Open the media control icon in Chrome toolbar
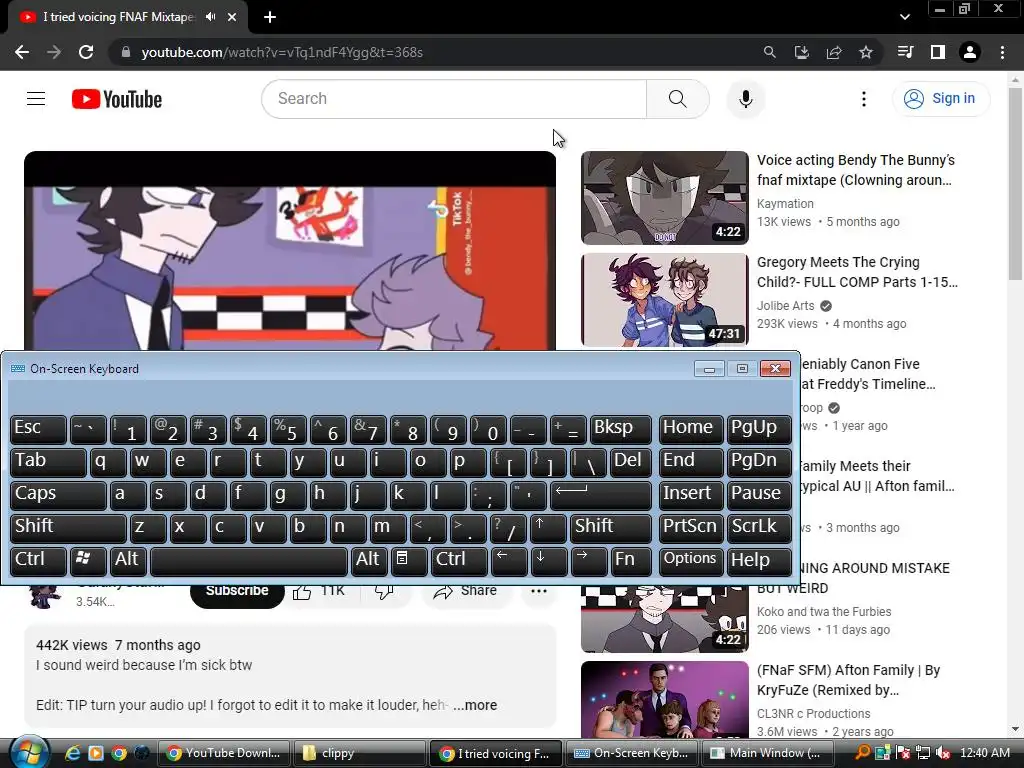 tap(905, 52)
